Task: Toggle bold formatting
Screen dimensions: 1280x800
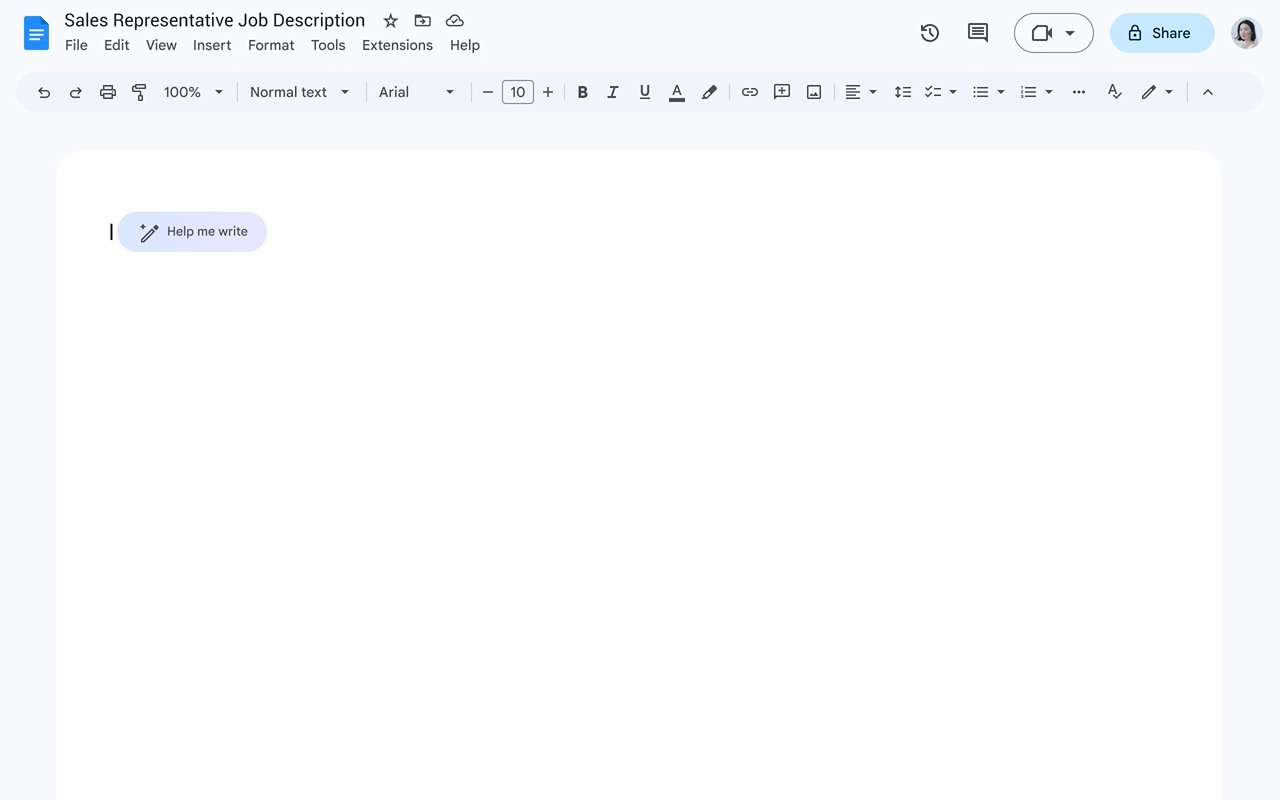Action: (582, 91)
